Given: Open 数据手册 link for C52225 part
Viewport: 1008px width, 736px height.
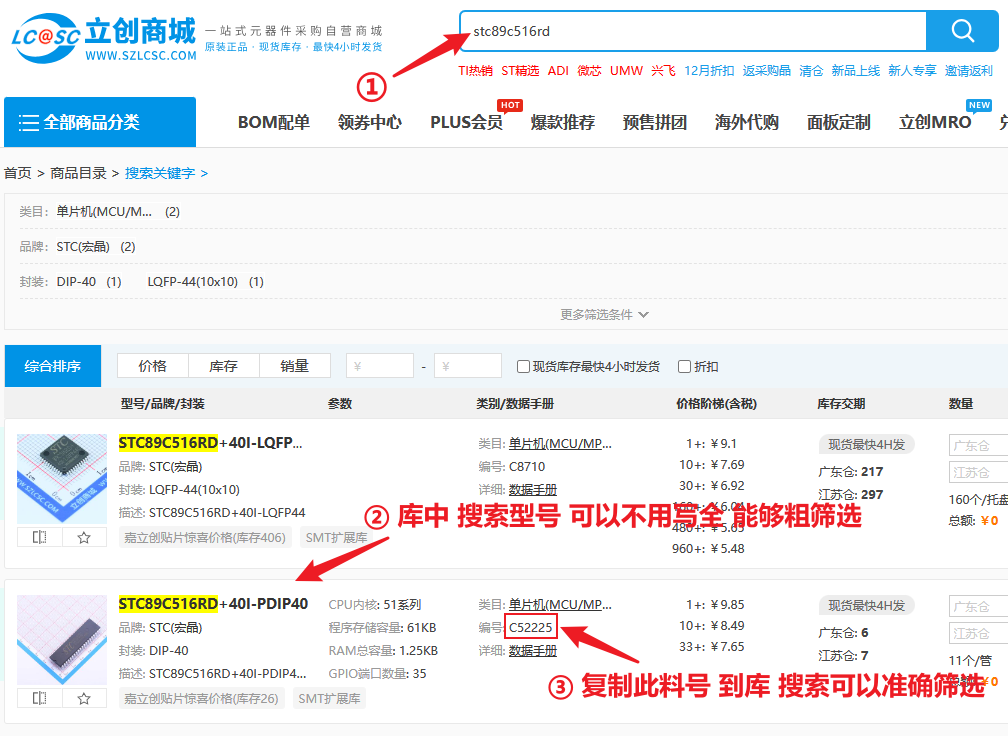Looking at the screenshot, I should (x=533, y=651).
